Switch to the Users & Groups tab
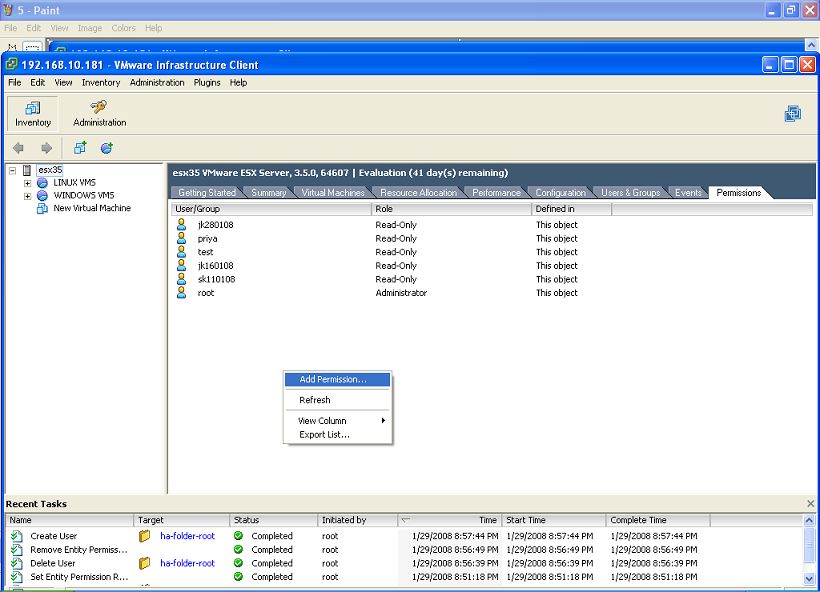Screen dimensions: 820x592 631,192
